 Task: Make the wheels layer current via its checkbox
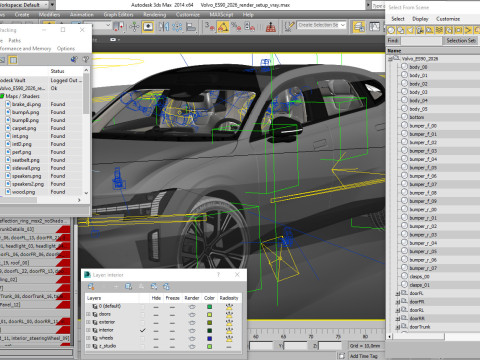(x=143, y=338)
